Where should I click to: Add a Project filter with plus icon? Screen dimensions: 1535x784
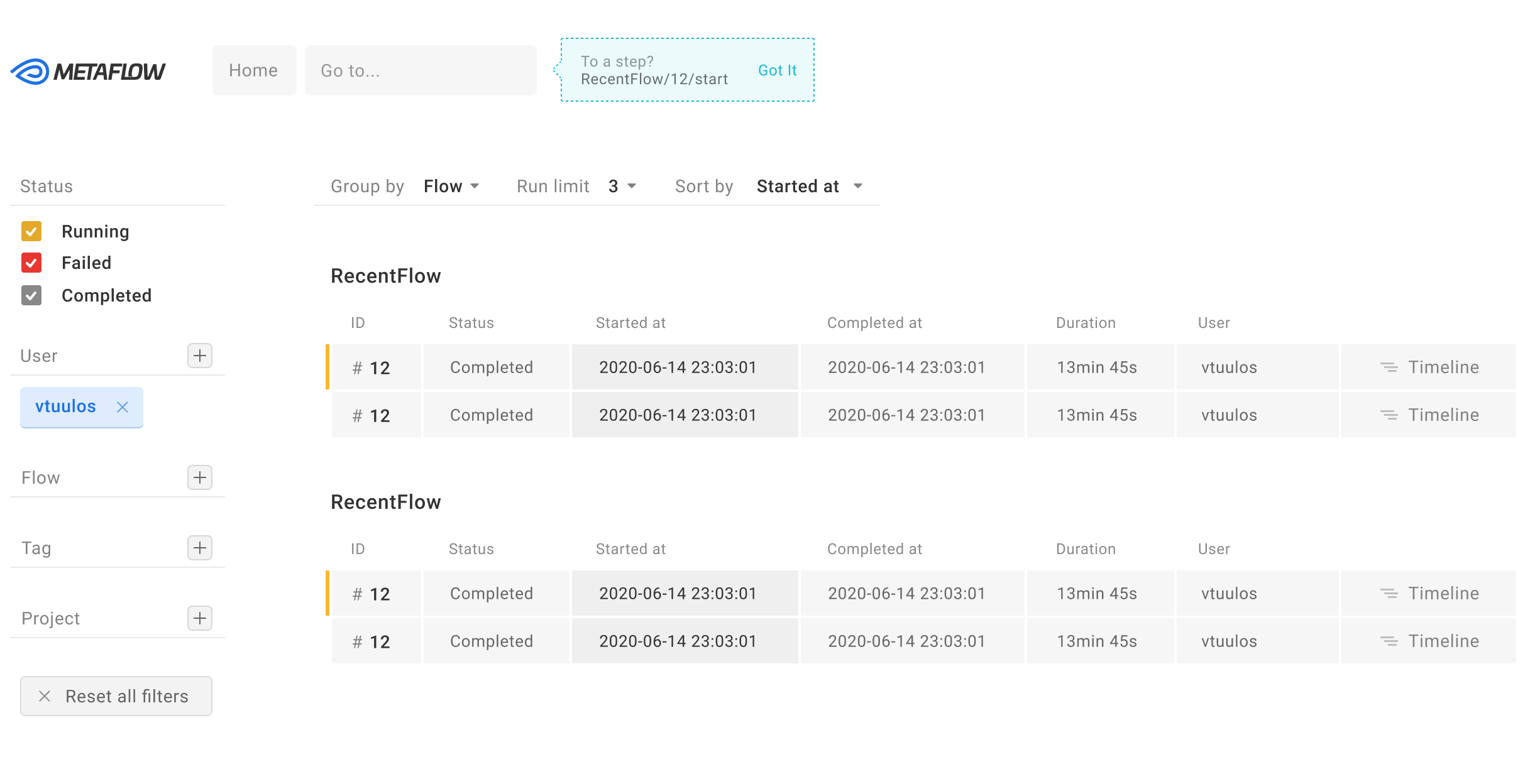200,618
